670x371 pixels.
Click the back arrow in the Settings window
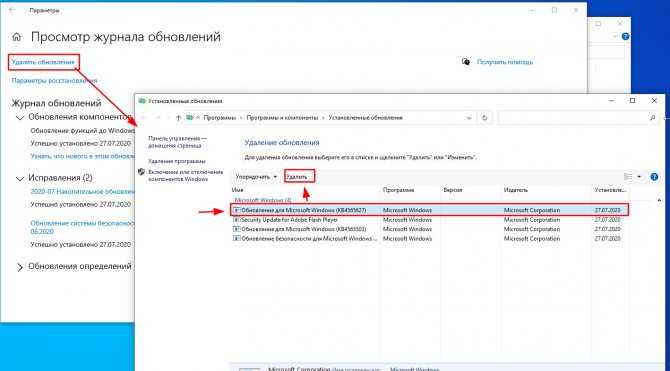point(12,10)
